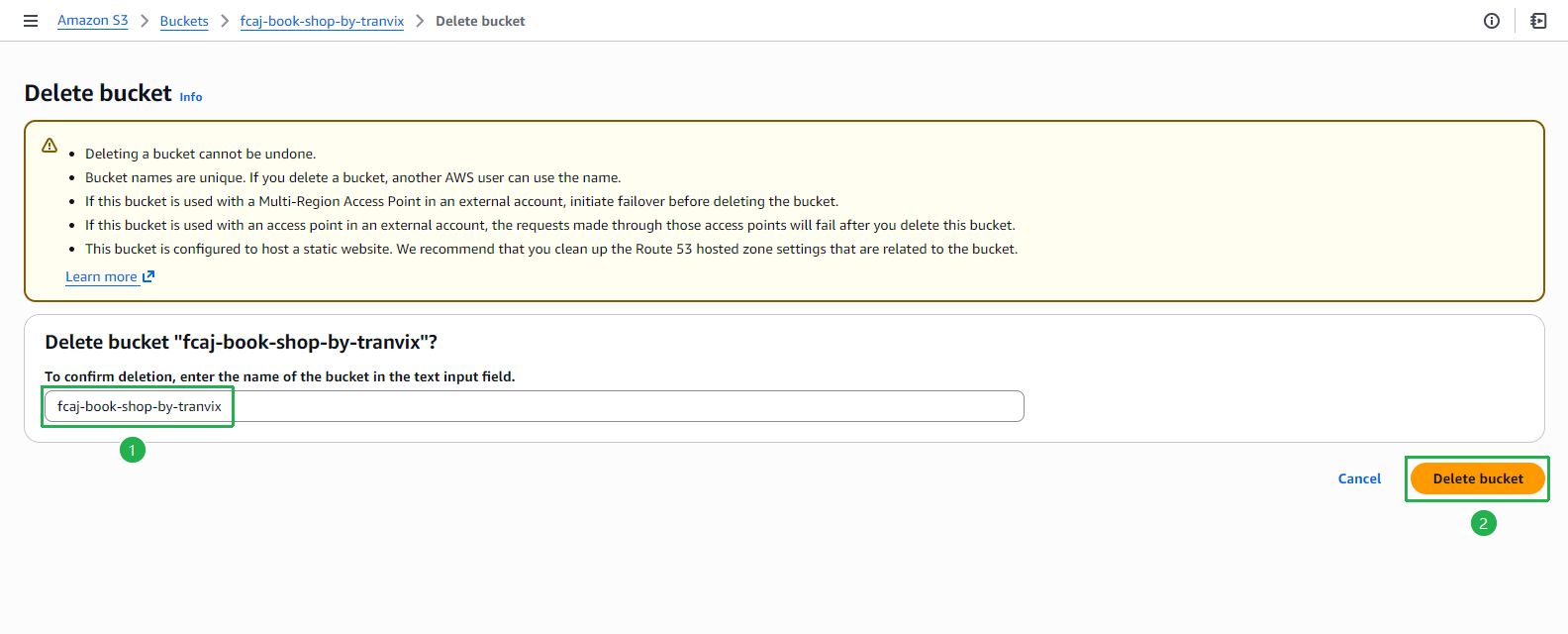Viewport: 1568px width, 634px height.
Task: Click the 'Delete bucket "fcaj-book-shop-by-tranvix"?' heading
Action: (242, 342)
